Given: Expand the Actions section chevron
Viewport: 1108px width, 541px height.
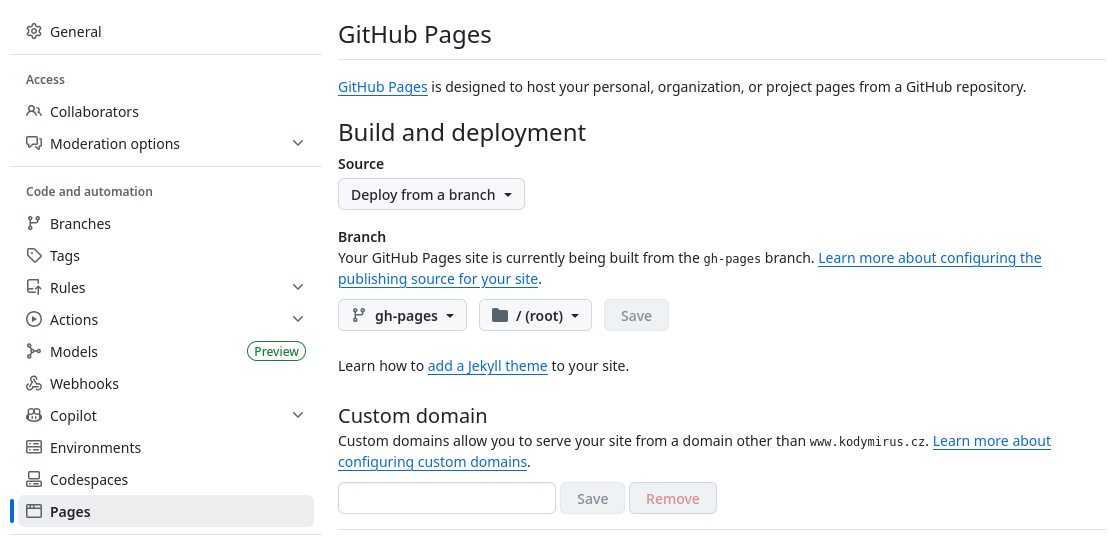Looking at the screenshot, I should click(298, 319).
